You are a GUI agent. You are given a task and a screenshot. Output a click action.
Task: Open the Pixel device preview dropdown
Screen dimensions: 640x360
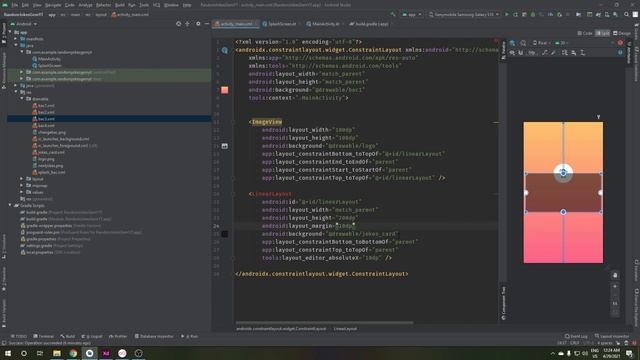(x=541, y=43)
